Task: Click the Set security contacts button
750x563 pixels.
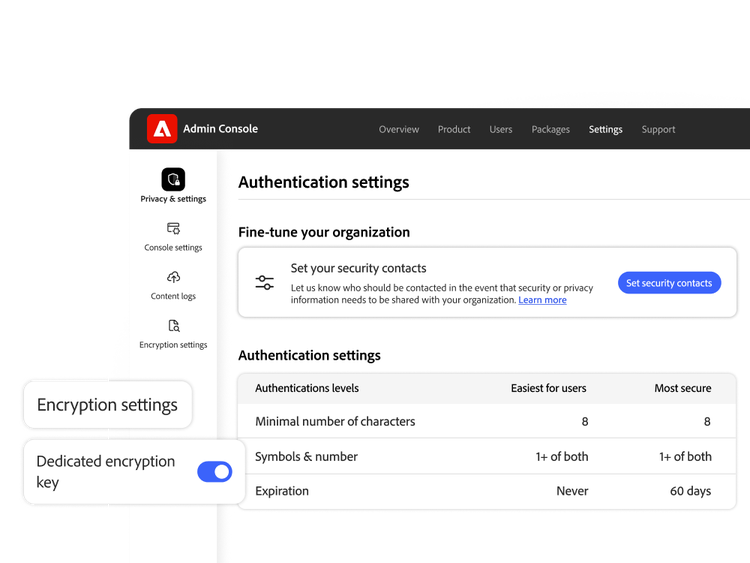Action: (669, 283)
